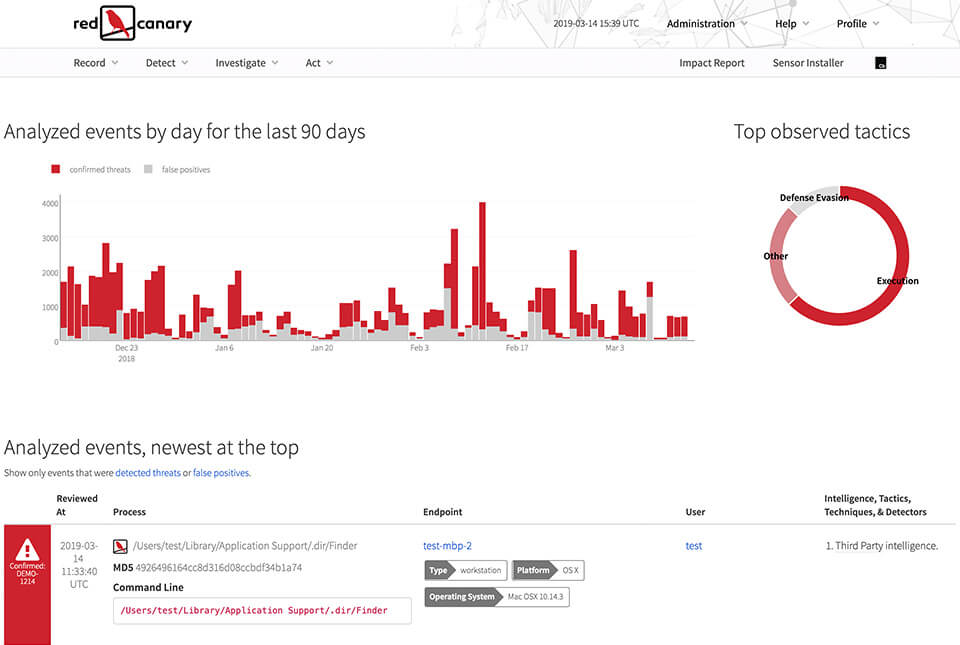Click the Carbon Black sensor icon in top toolbar
This screenshot has height=645, width=960.
point(879,62)
